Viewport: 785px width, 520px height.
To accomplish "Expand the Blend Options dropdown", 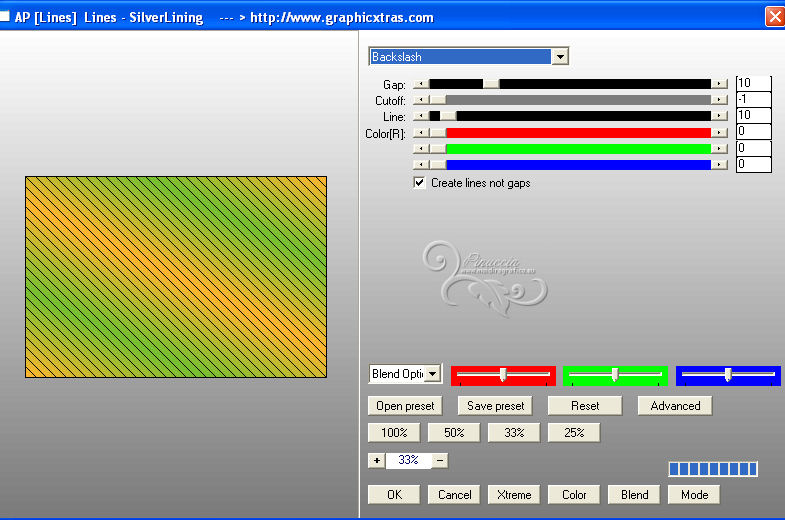I will click(x=432, y=374).
